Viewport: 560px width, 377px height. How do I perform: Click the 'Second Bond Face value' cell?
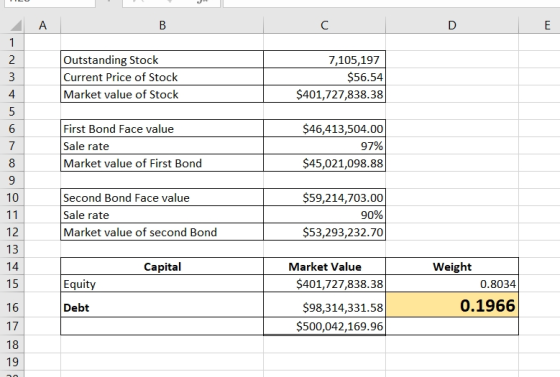162,197
